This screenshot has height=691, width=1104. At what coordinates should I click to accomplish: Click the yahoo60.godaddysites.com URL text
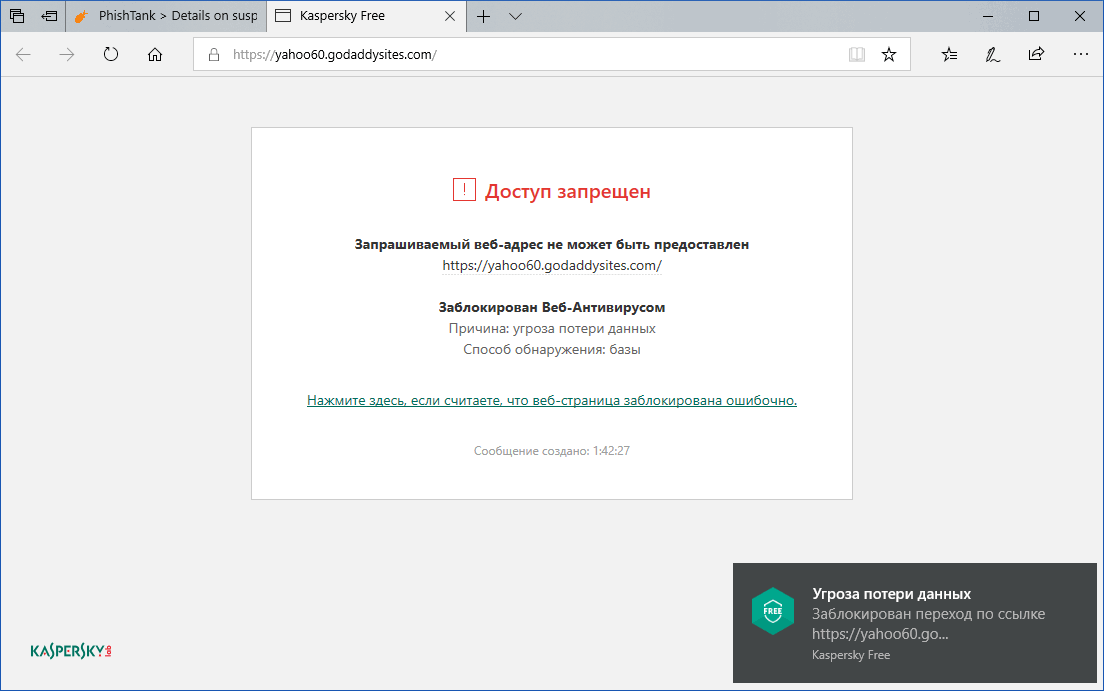pyautogui.click(x=551, y=265)
